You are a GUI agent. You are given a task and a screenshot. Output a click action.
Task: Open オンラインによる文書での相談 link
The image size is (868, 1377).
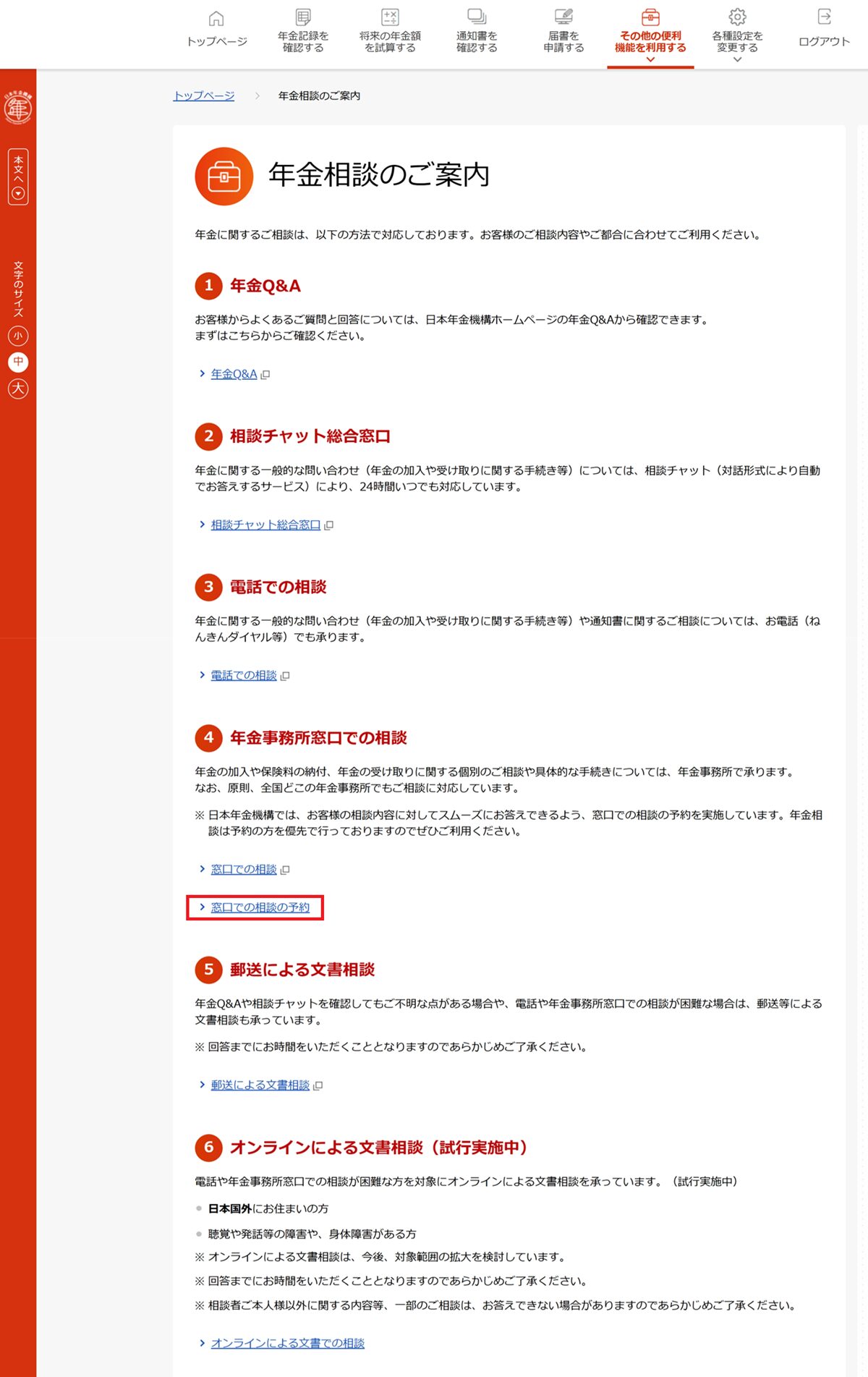(x=287, y=1343)
